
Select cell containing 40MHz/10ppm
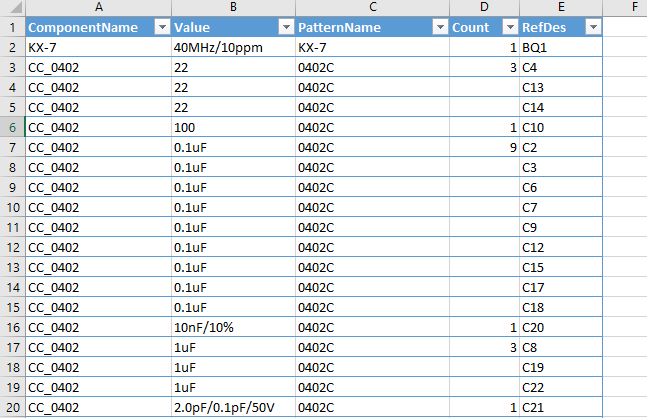[234, 47]
